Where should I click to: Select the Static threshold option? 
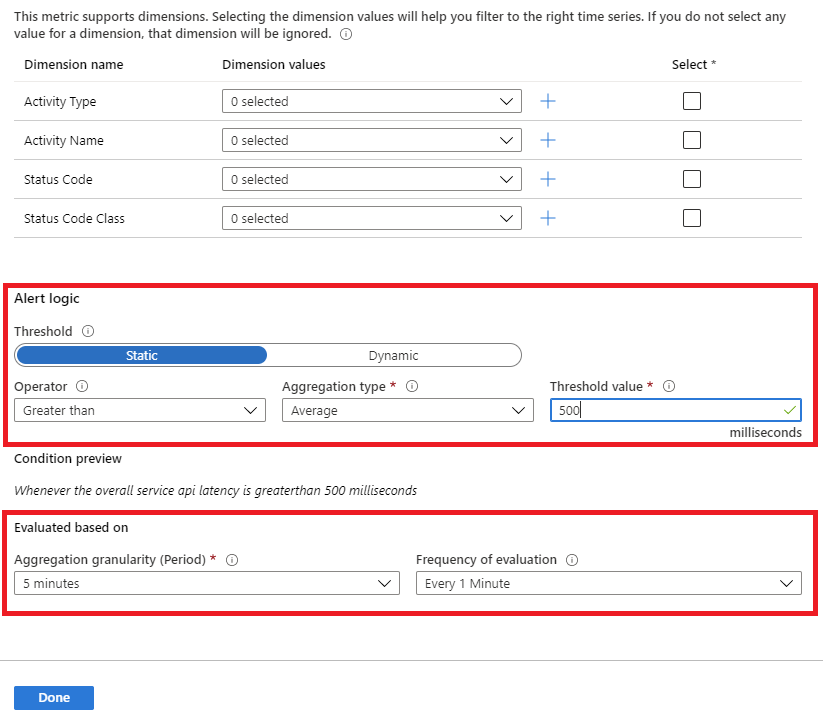[142, 355]
